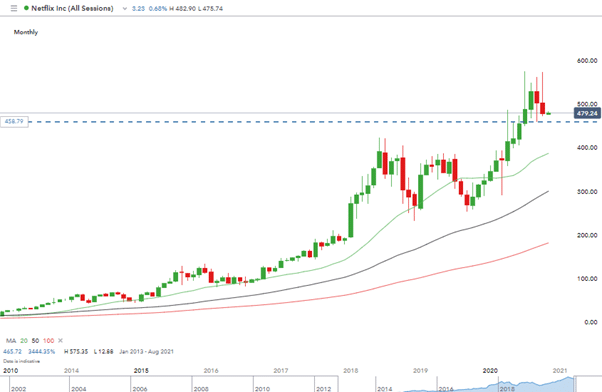Click the Monthly timeframe label
The height and width of the screenshot is (392, 602).
click(x=26, y=32)
